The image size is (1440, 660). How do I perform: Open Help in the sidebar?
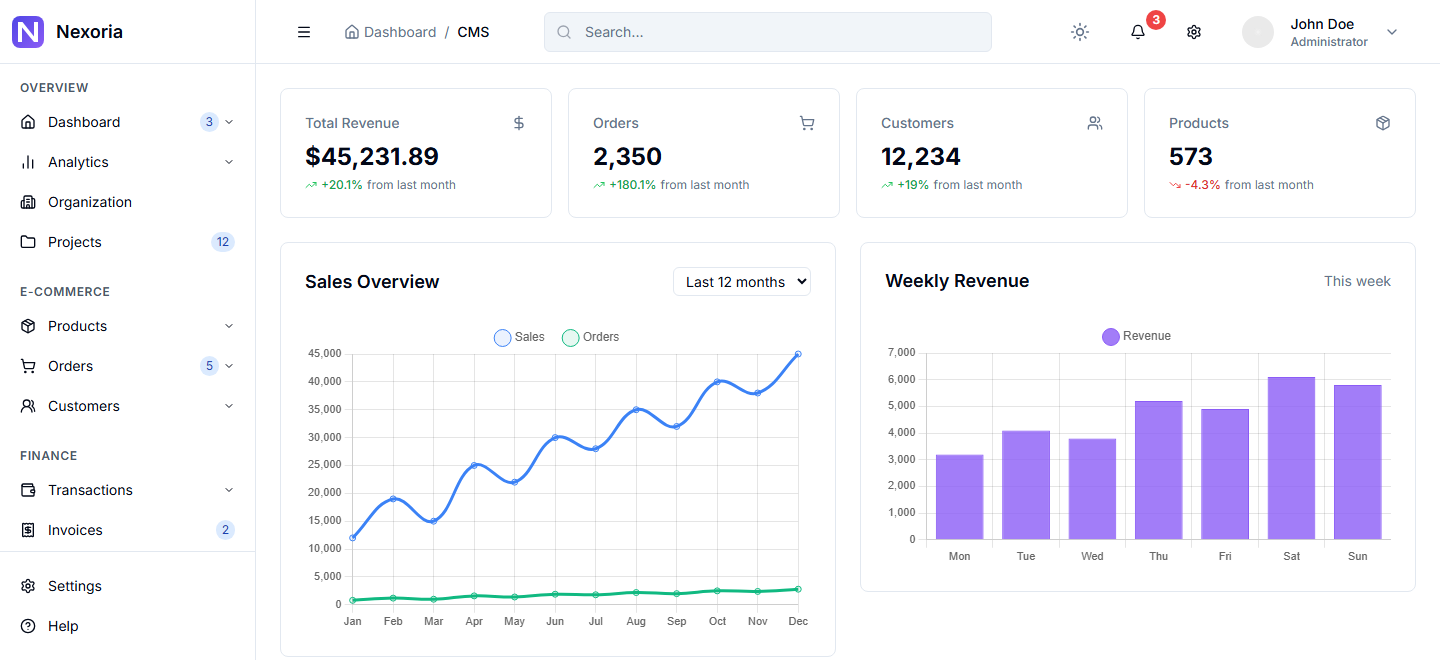127,626
